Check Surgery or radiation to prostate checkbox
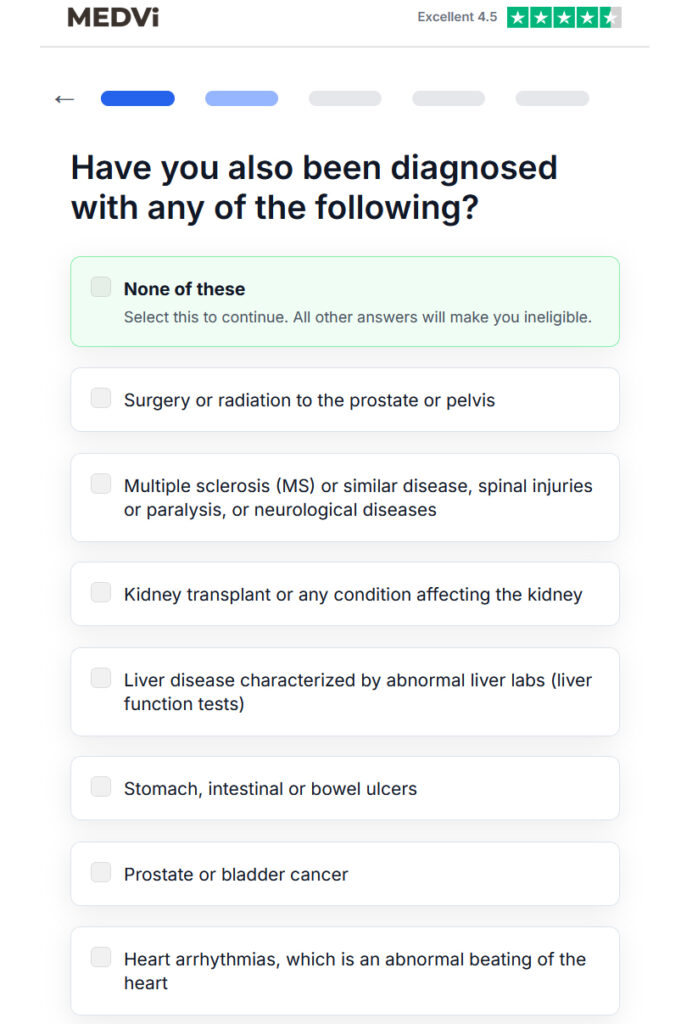The image size is (681, 1024). point(101,398)
